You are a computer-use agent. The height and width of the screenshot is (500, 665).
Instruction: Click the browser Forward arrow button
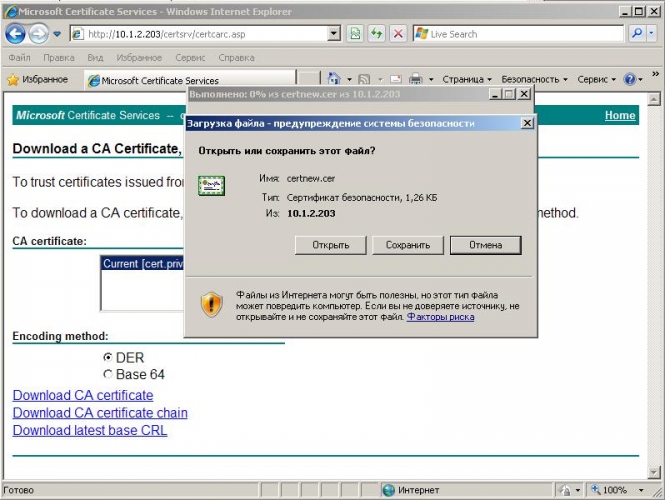tap(38, 34)
